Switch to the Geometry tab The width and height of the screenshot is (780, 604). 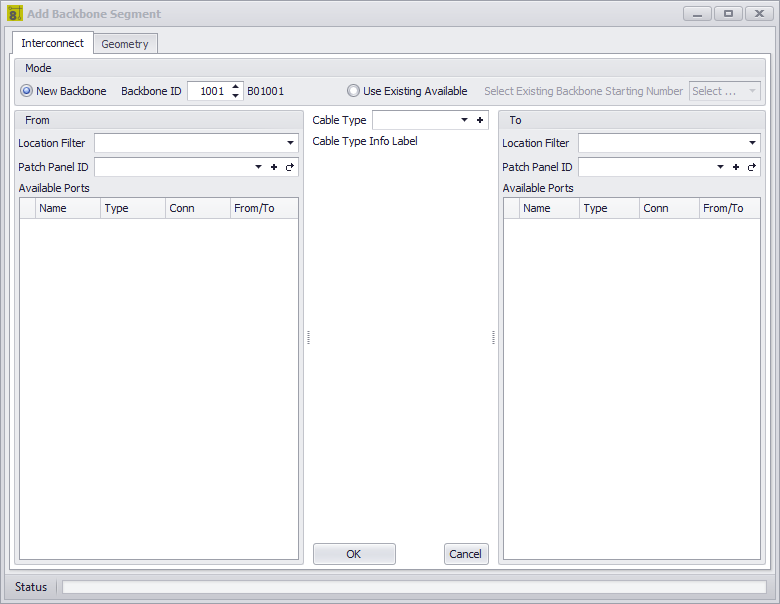(x=125, y=44)
